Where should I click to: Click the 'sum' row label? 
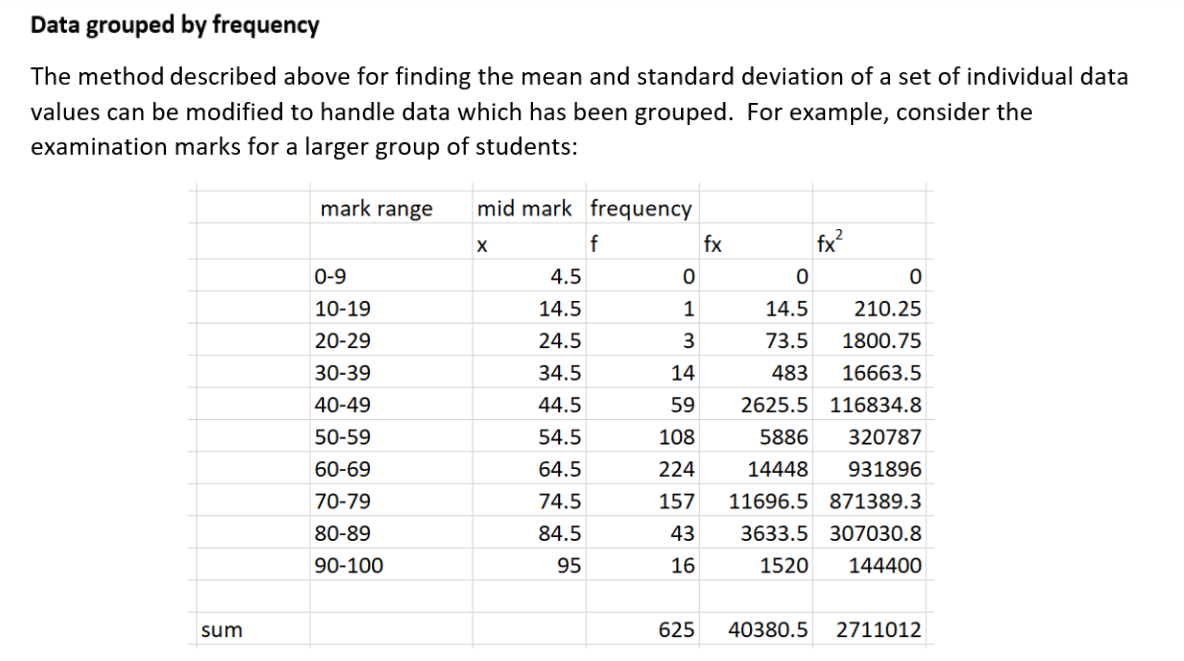pos(222,630)
